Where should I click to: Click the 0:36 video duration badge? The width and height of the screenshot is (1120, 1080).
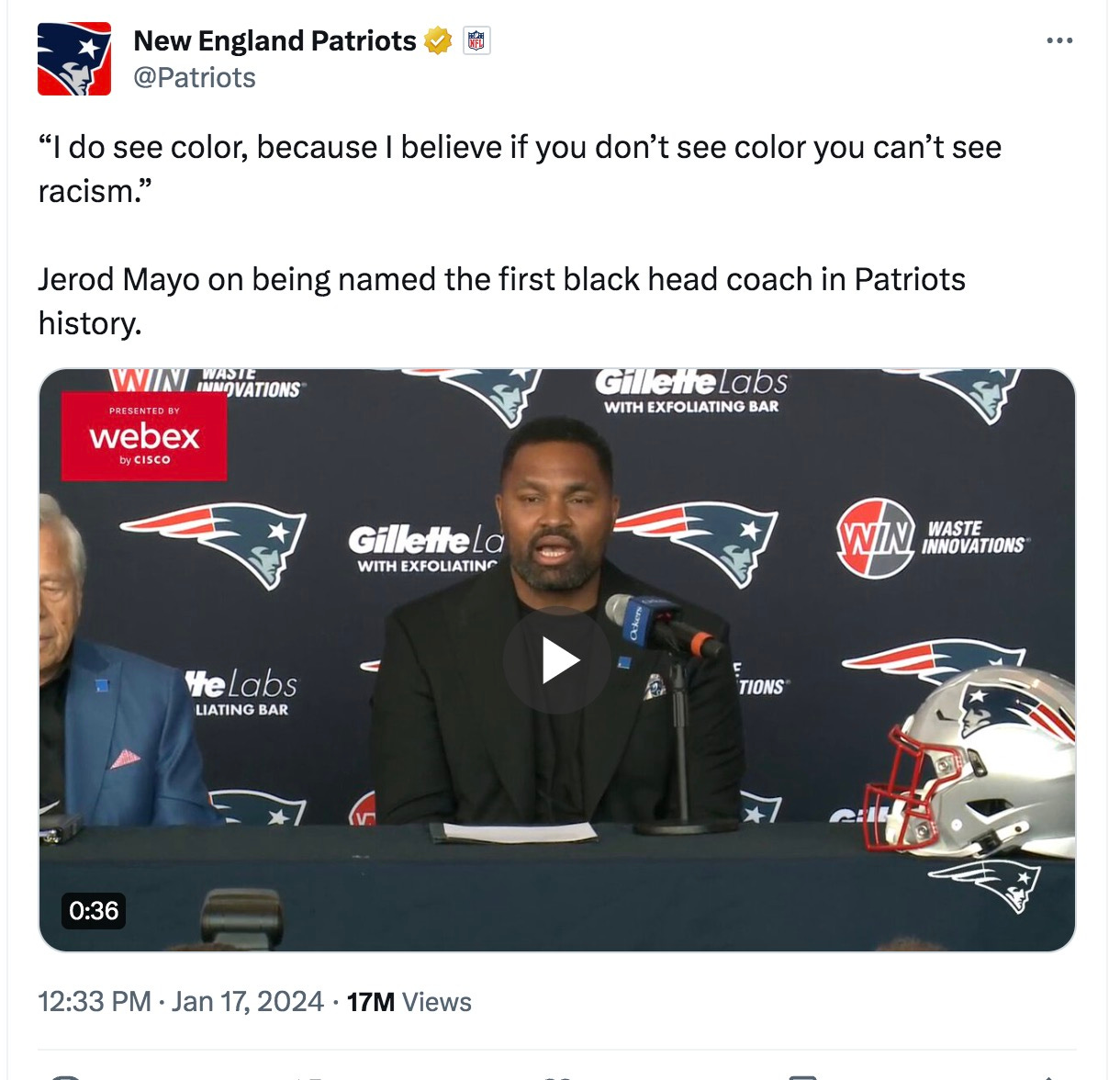(94, 910)
